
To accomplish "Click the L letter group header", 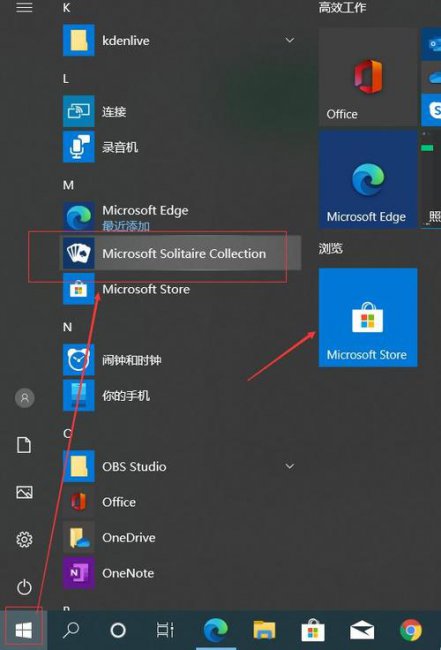I will pyautogui.click(x=66, y=79).
